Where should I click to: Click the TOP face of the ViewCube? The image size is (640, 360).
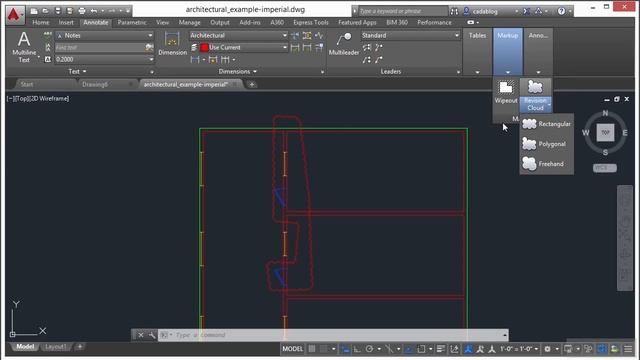click(605, 133)
